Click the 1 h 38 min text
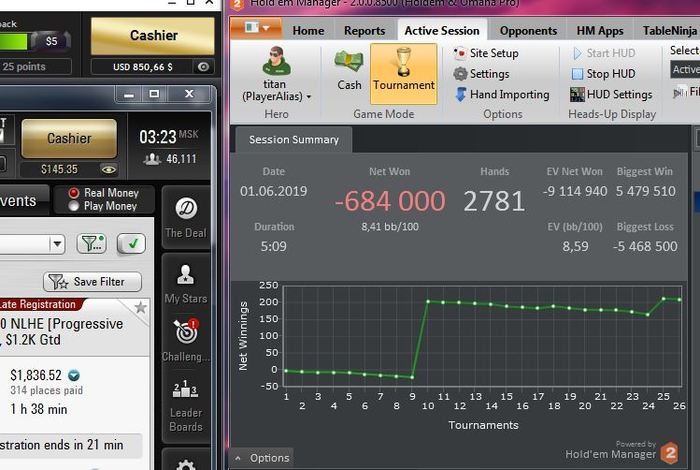 (x=39, y=409)
